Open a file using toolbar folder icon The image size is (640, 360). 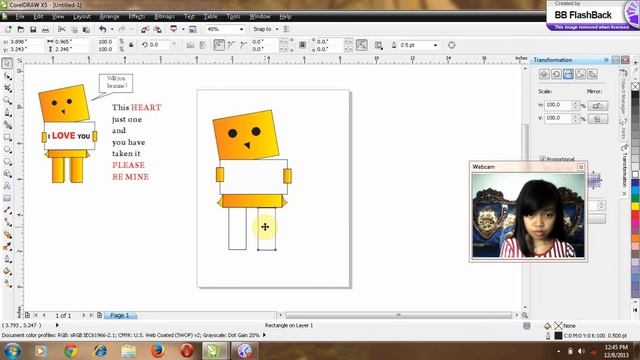tap(20, 29)
